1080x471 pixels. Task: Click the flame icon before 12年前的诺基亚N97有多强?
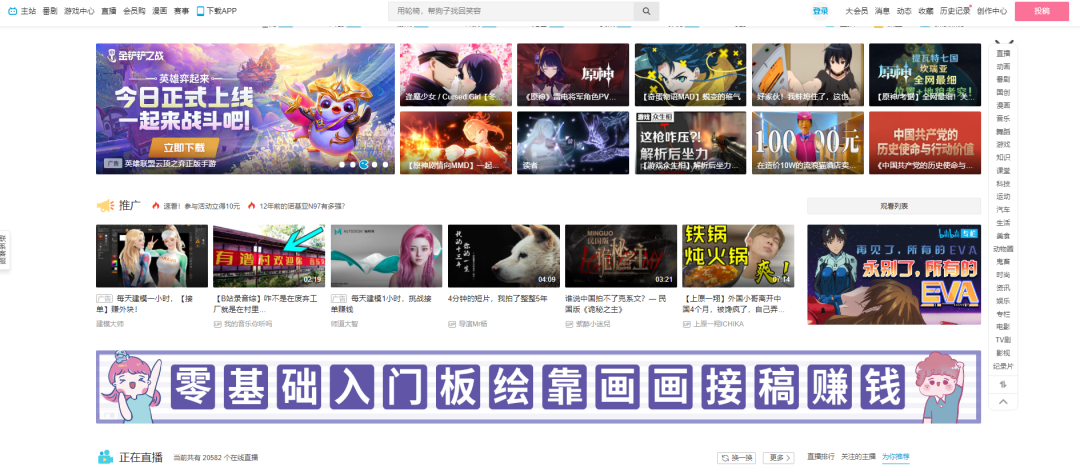(251, 206)
